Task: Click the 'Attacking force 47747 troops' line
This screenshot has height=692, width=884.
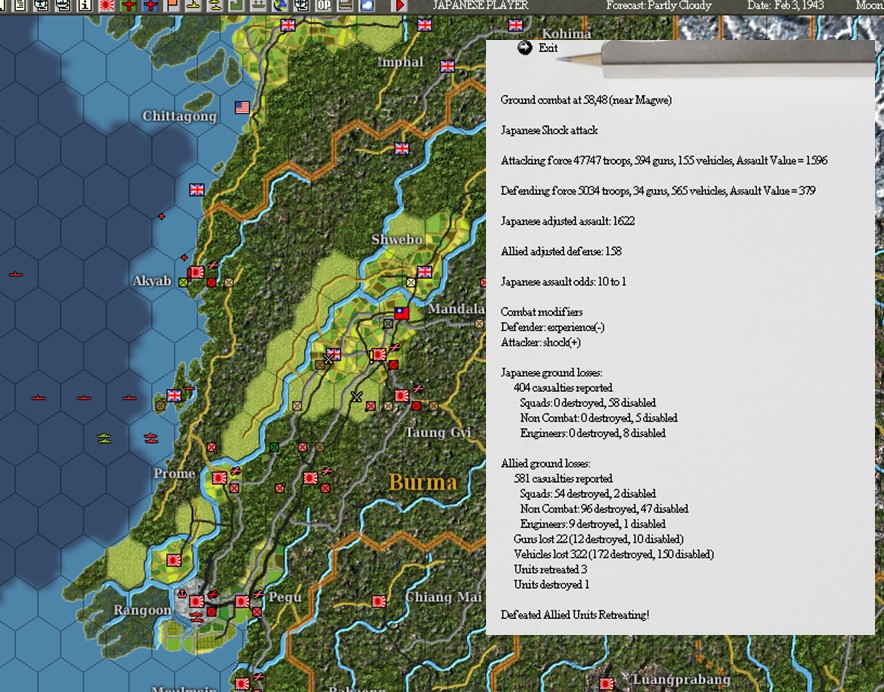Action: (664, 161)
